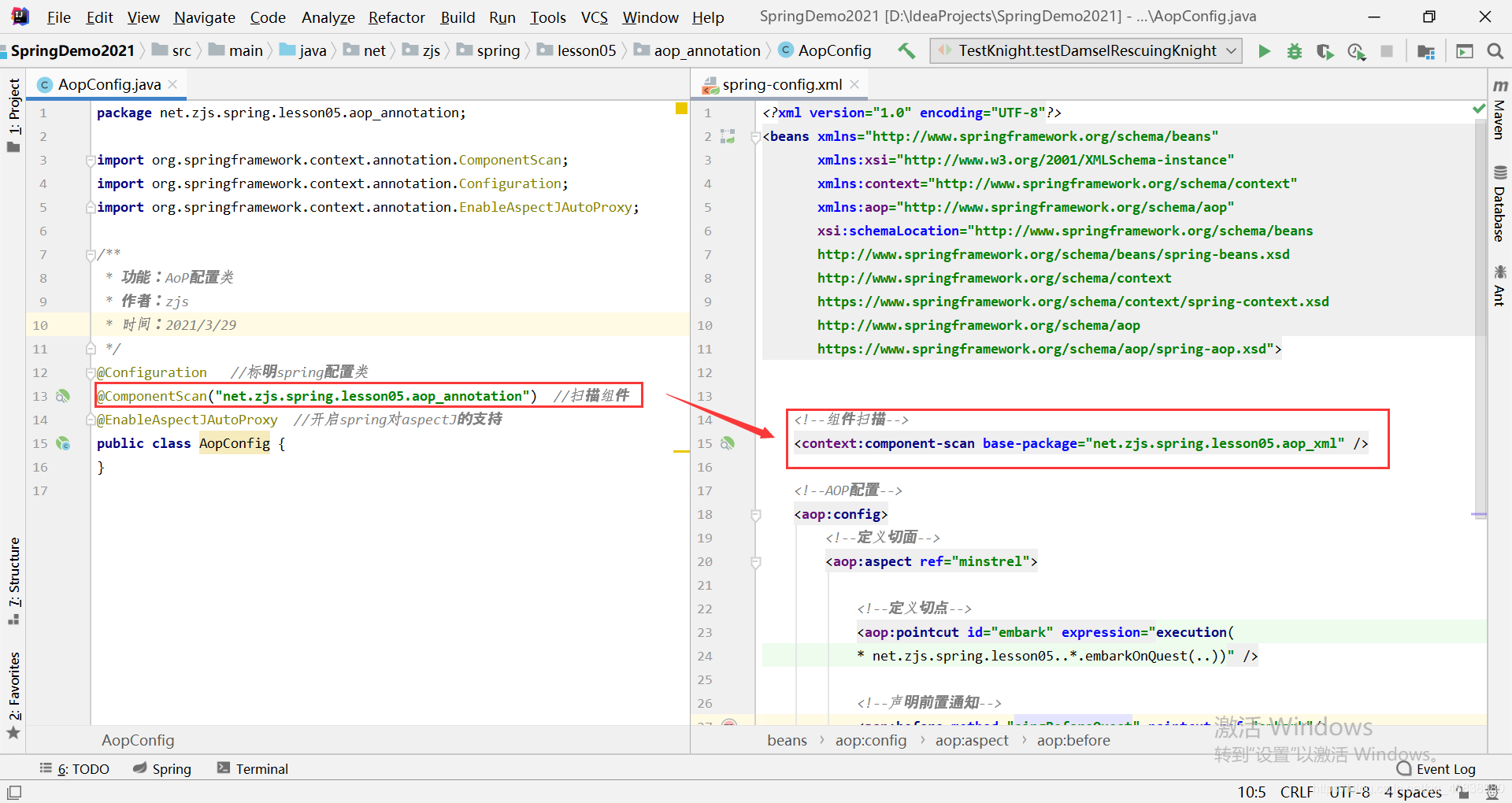Open the File menu
The width and height of the screenshot is (1512, 803).
tap(58, 17)
